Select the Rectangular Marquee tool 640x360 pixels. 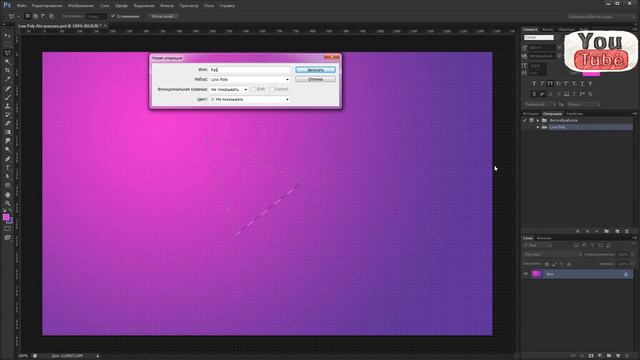[x=8, y=44]
